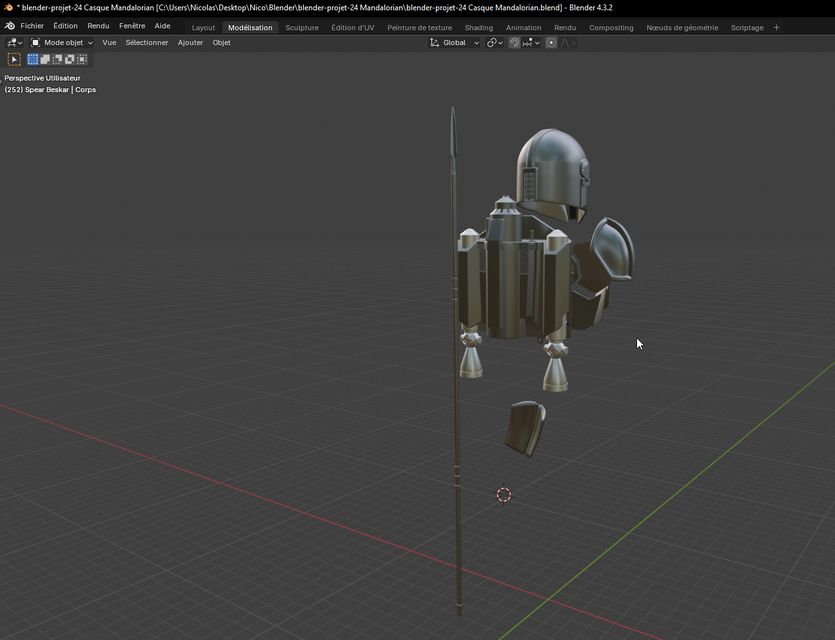Open the Global transform orientation dropdown
The width and height of the screenshot is (835, 640).
click(x=455, y=42)
